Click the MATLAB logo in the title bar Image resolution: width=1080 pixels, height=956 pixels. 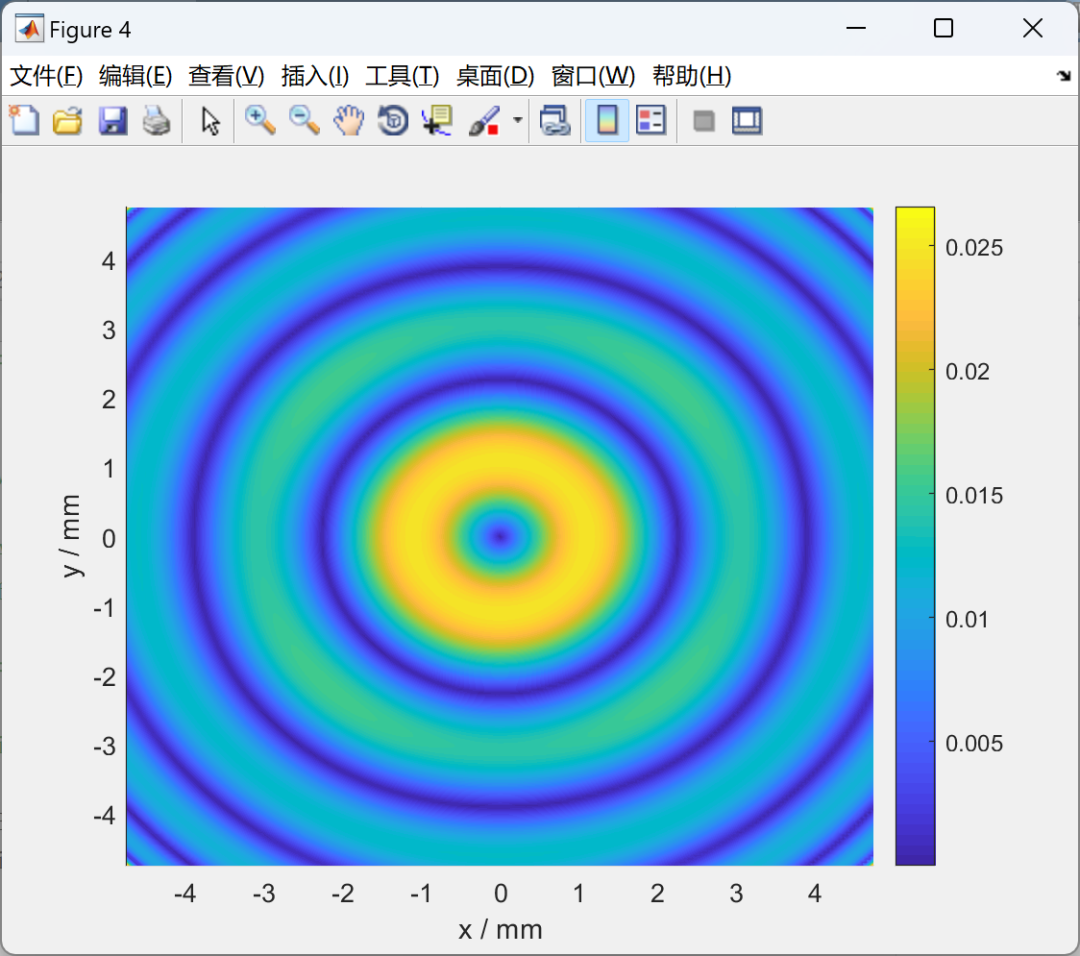[29, 29]
